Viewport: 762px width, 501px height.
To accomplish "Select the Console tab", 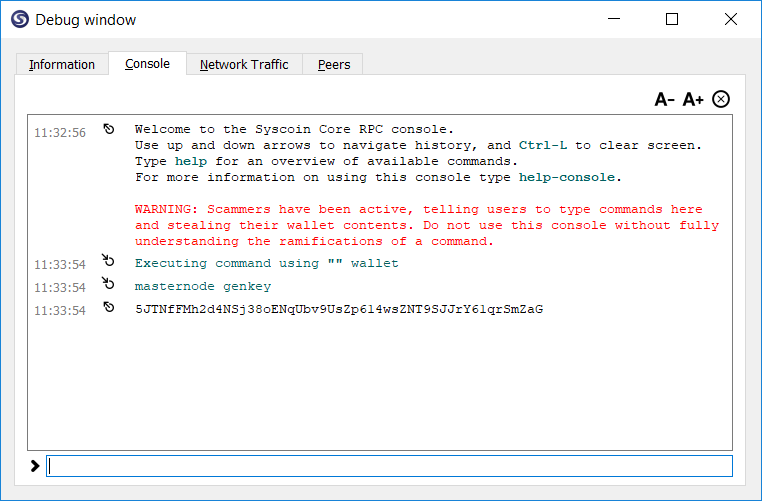I will pos(147,64).
